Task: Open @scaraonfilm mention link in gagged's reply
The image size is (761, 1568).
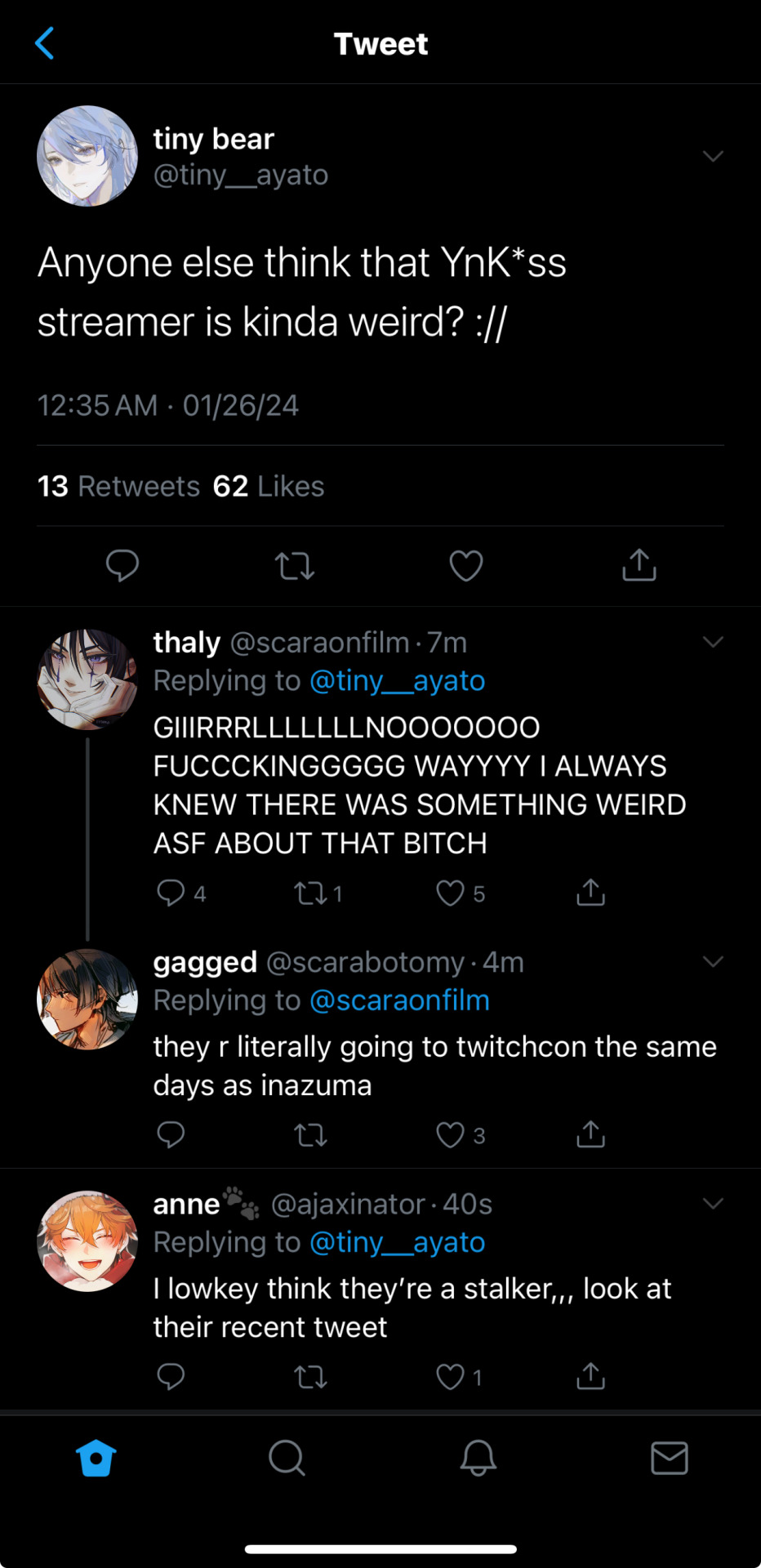Action: [x=400, y=1000]
